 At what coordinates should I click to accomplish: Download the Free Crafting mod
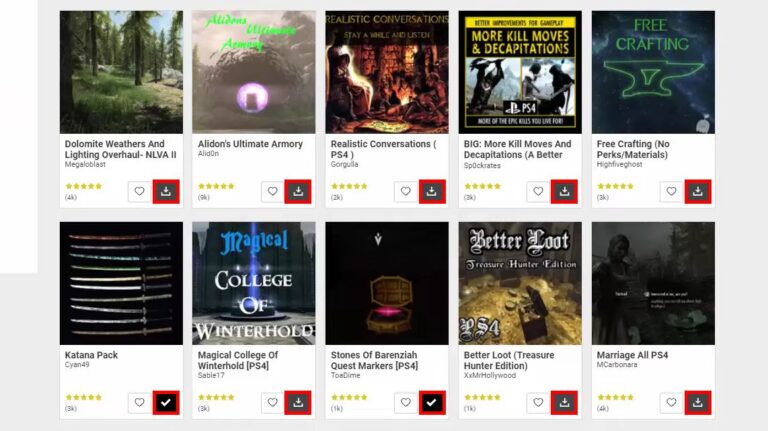(697, 192)
